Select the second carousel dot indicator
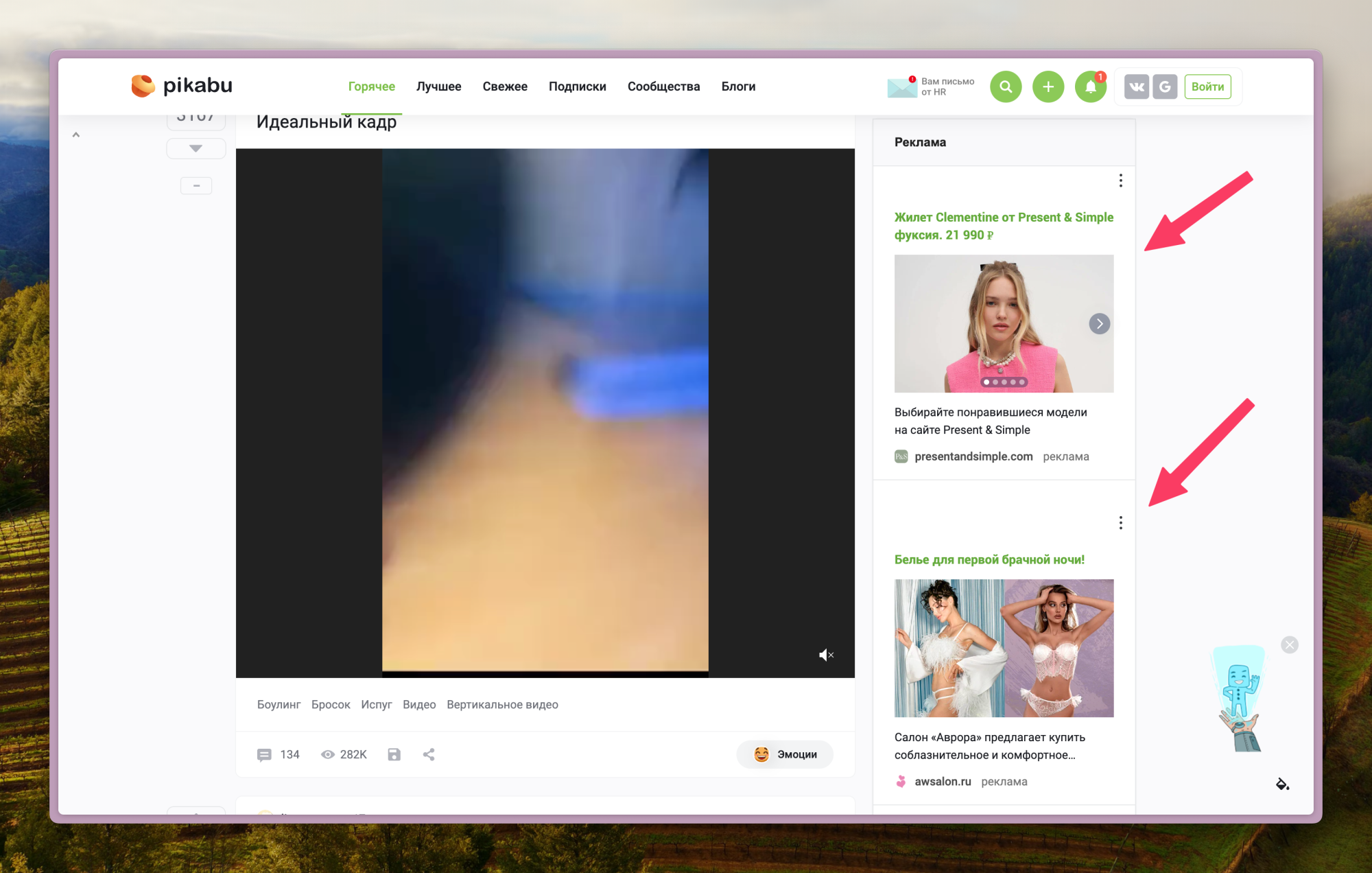This screenshot has width=1372, height=873. (x=996, y=382)
